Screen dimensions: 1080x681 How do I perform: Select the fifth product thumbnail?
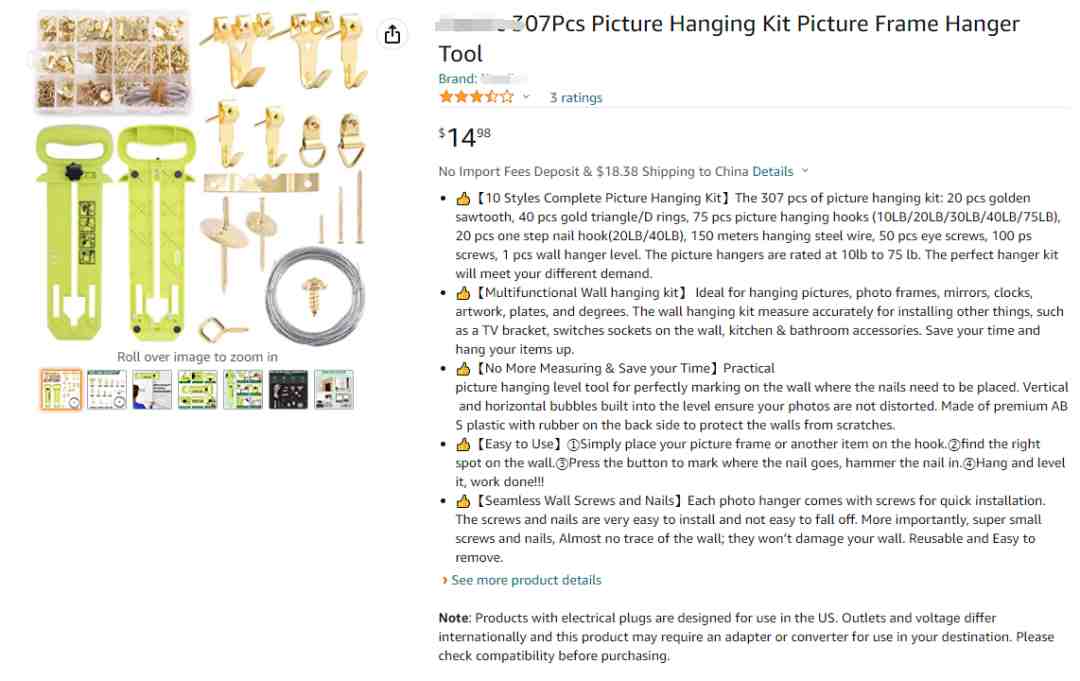(243, 389)
